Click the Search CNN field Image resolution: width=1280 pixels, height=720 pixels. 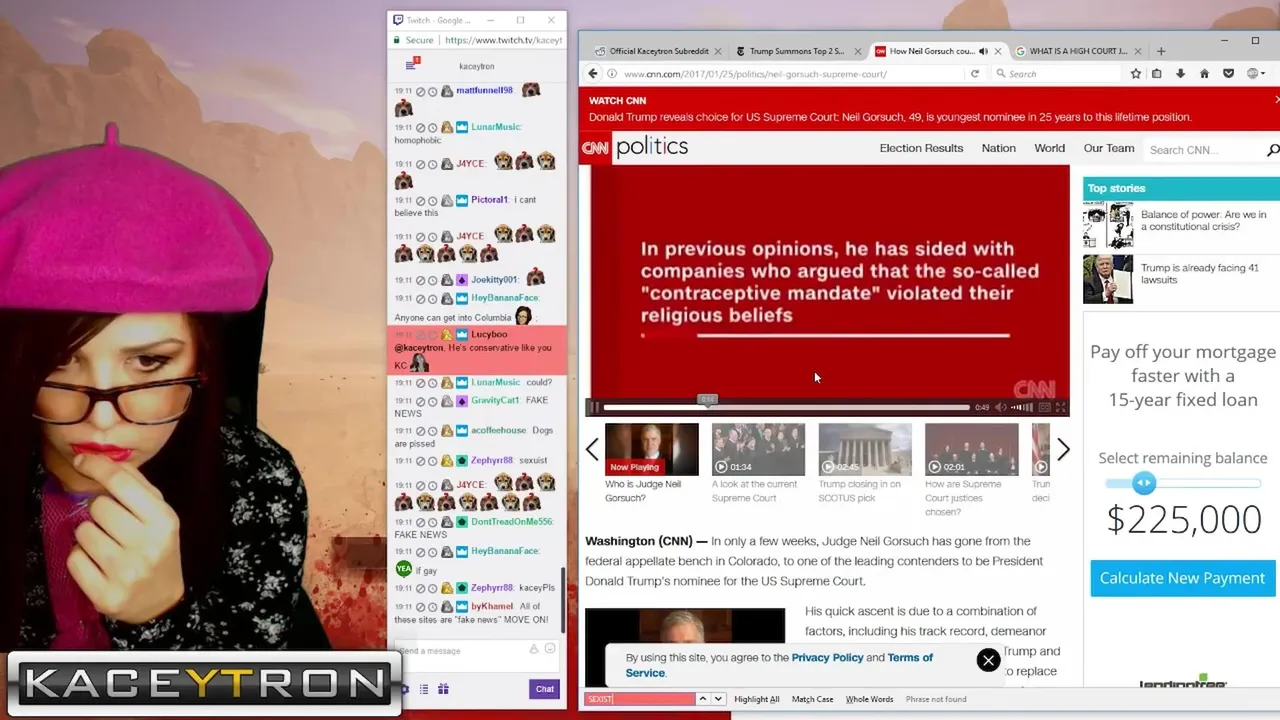click(1202, 150)
